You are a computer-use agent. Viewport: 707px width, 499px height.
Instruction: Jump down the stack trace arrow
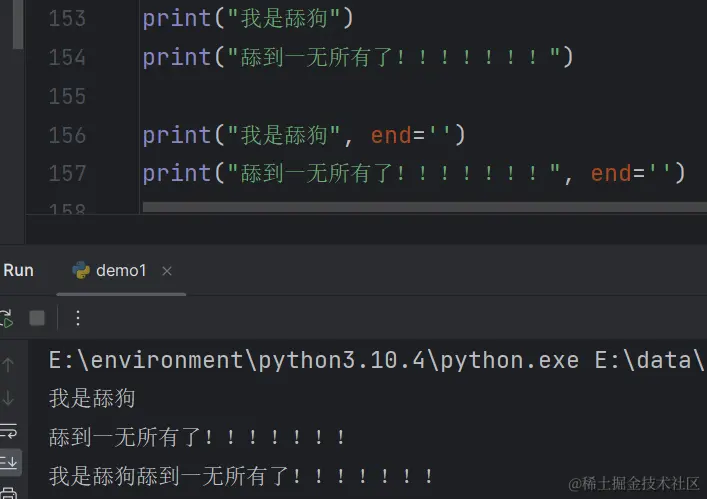click(x=8, y=398)
